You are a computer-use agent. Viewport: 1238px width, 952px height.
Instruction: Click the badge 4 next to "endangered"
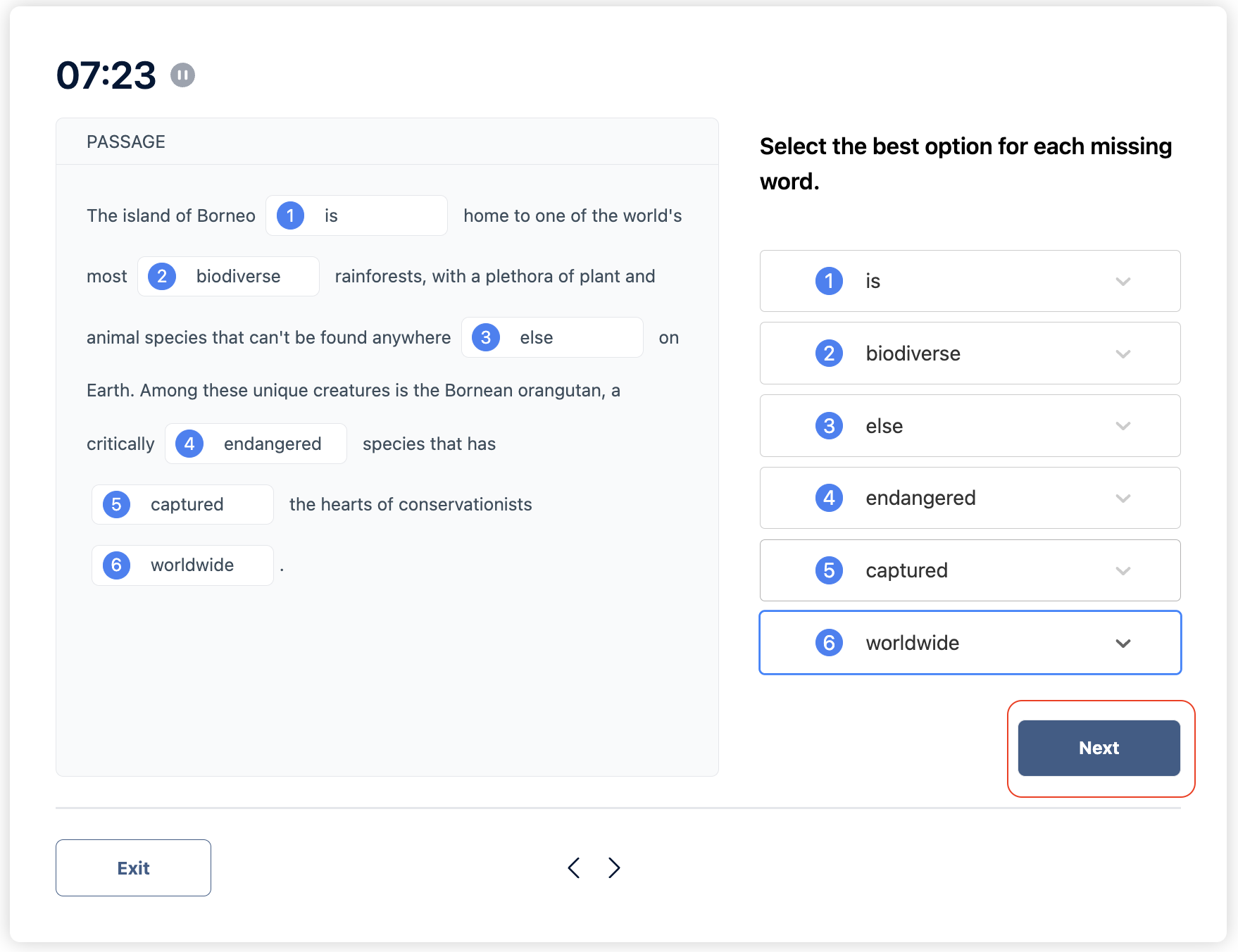pos(829,498)
